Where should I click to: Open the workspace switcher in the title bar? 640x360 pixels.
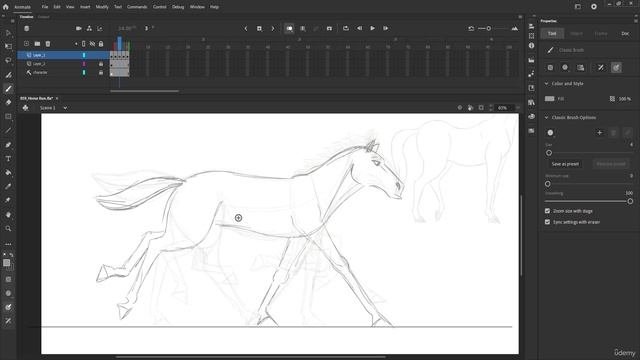(578, 7)
